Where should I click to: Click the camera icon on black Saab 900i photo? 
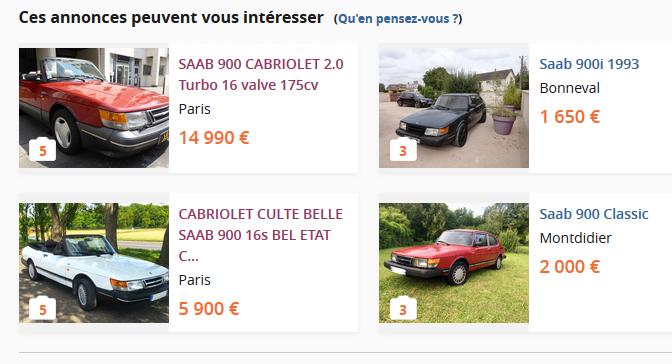pos(403,150)
